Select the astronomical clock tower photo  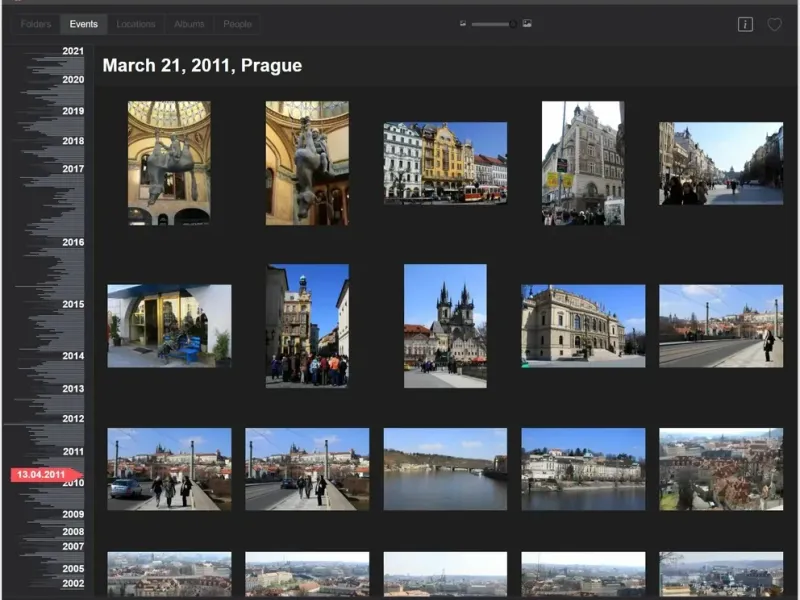tap(307, 325)
